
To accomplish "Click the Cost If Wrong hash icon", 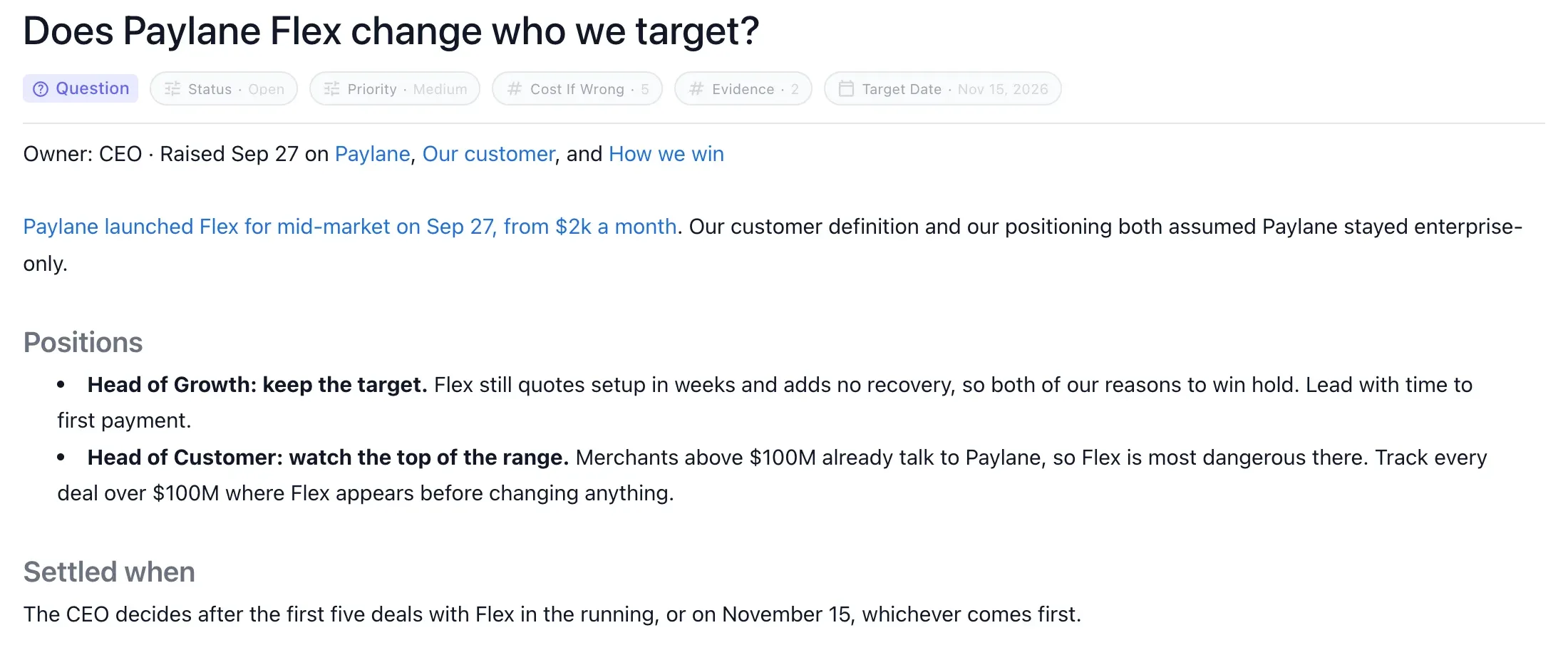I will pyautogui.click(x=515, y=89).
